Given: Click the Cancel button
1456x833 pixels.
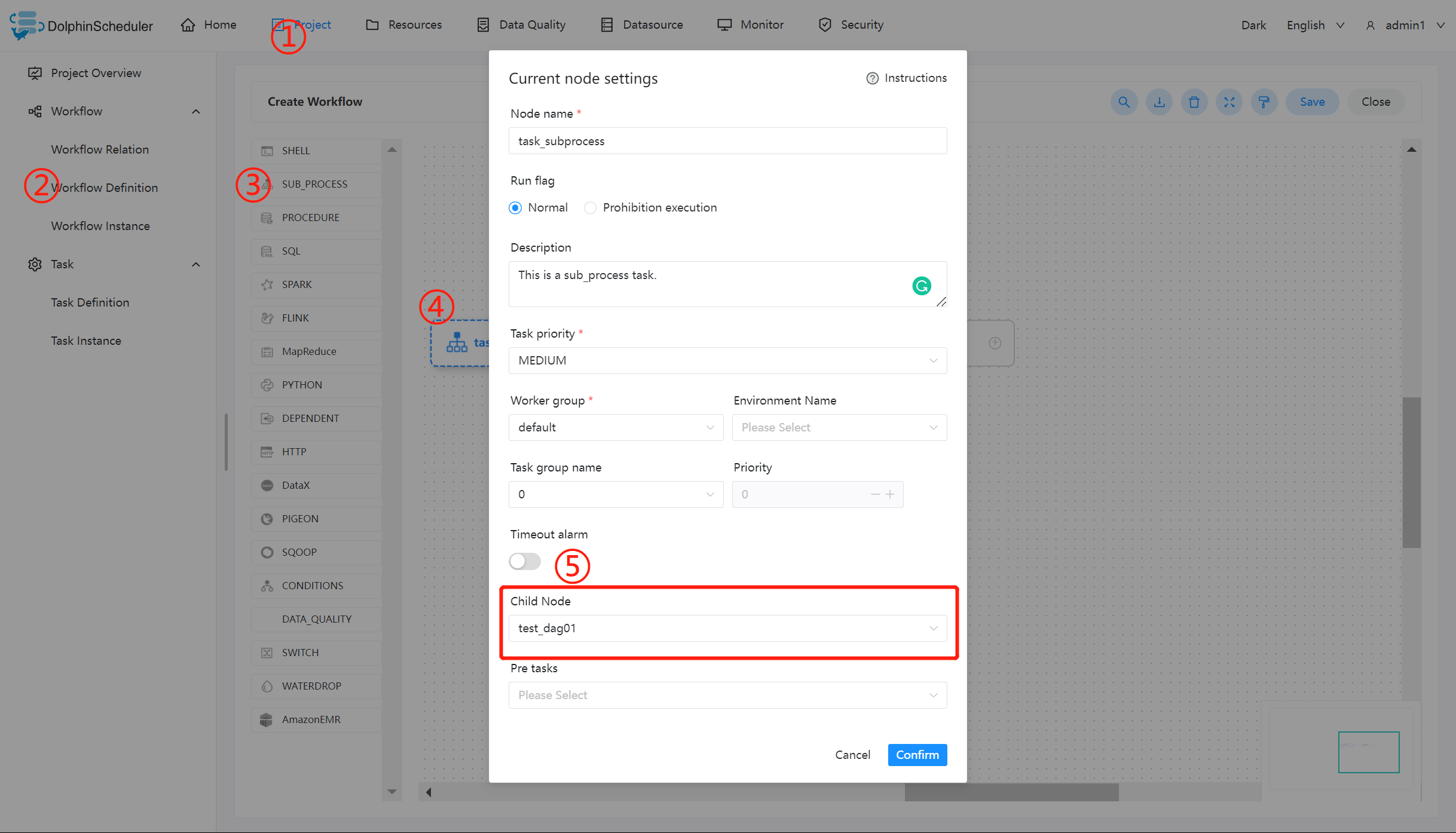Looking at the screenshot, I should [x=852, y=755].
